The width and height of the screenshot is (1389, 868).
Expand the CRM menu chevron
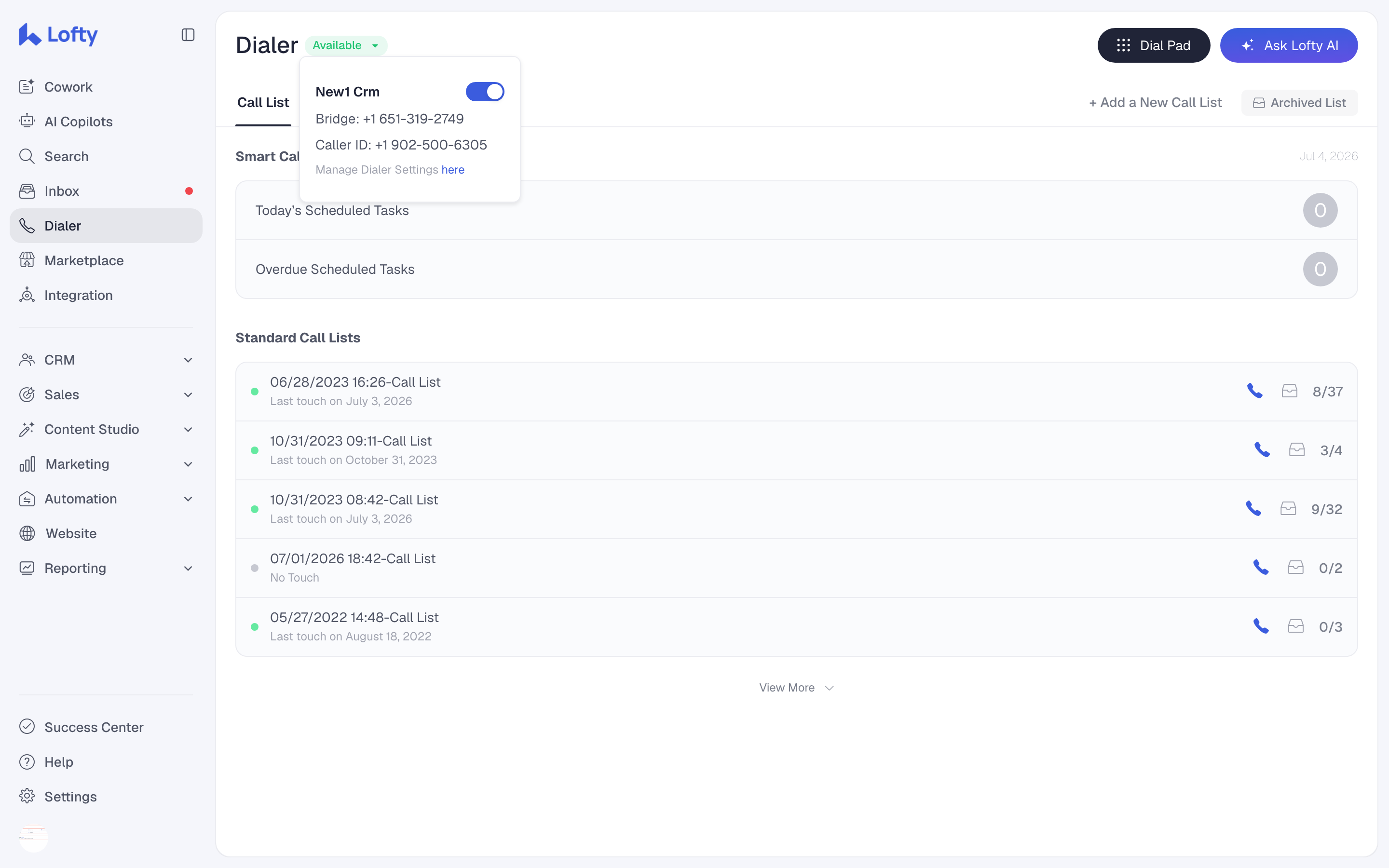[188, 360]
